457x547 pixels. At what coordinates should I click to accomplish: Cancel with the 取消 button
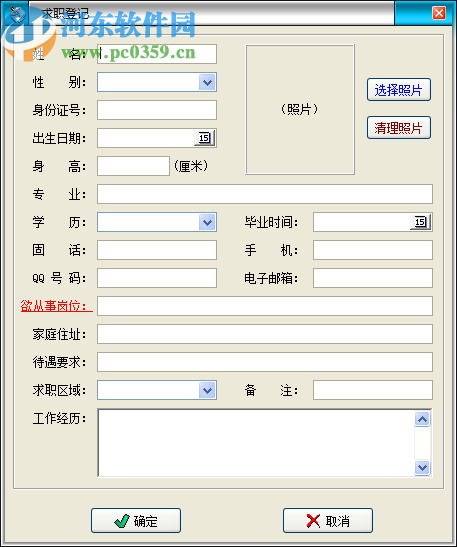(x=328, y=521)
